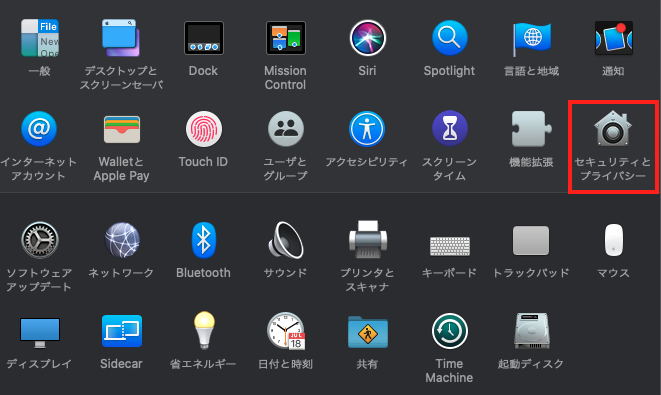
Task: Open 機能拡張 puzzle piece icon
Action: [x=531, y=129]
